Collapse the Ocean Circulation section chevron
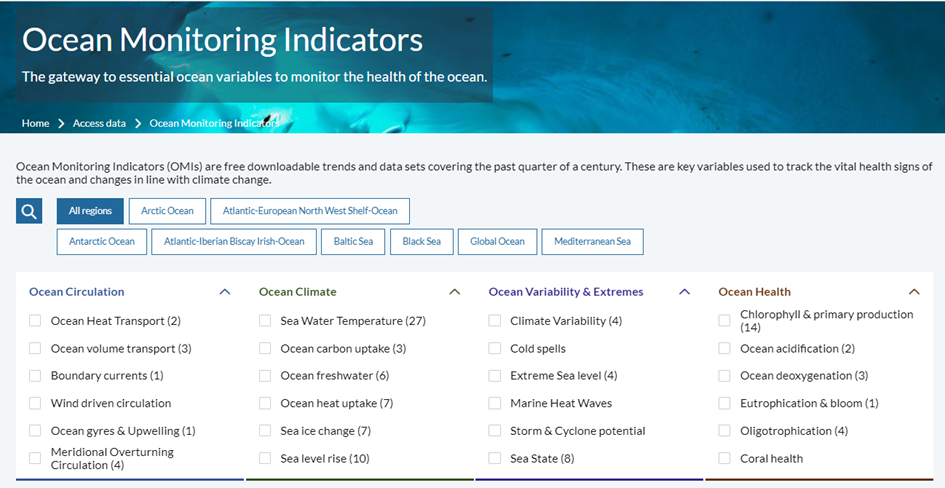The image size is (945, 488). coord(224,292)
